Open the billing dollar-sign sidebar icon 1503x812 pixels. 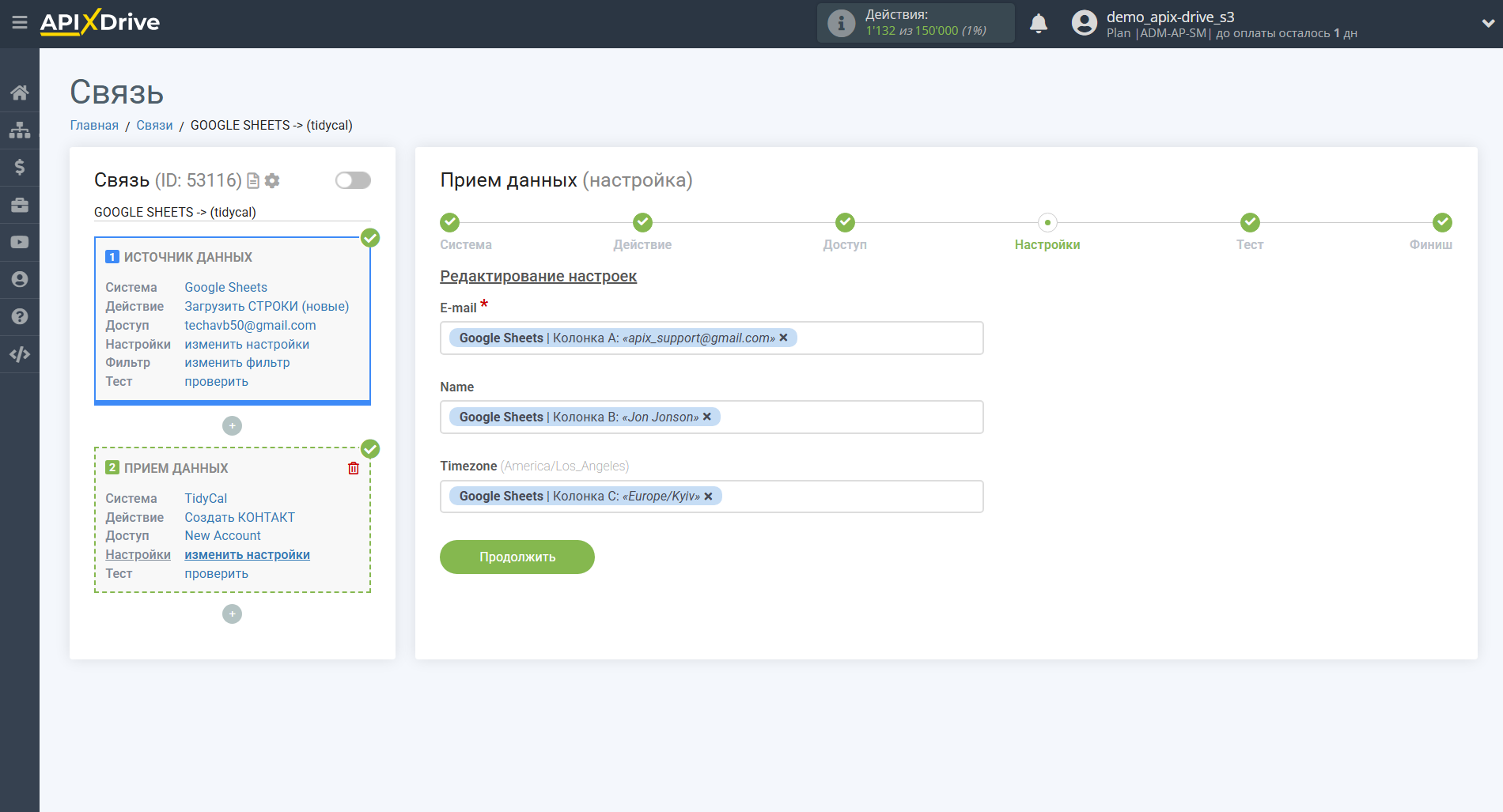point(20,167)
